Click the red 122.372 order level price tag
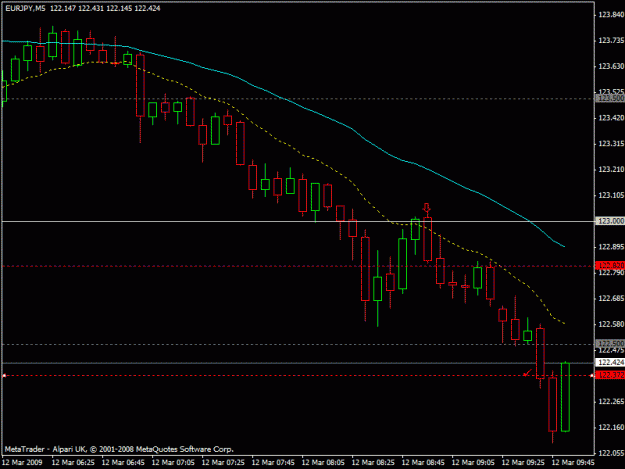The height and width of the screenshot is (469, 625). (610, 375)
